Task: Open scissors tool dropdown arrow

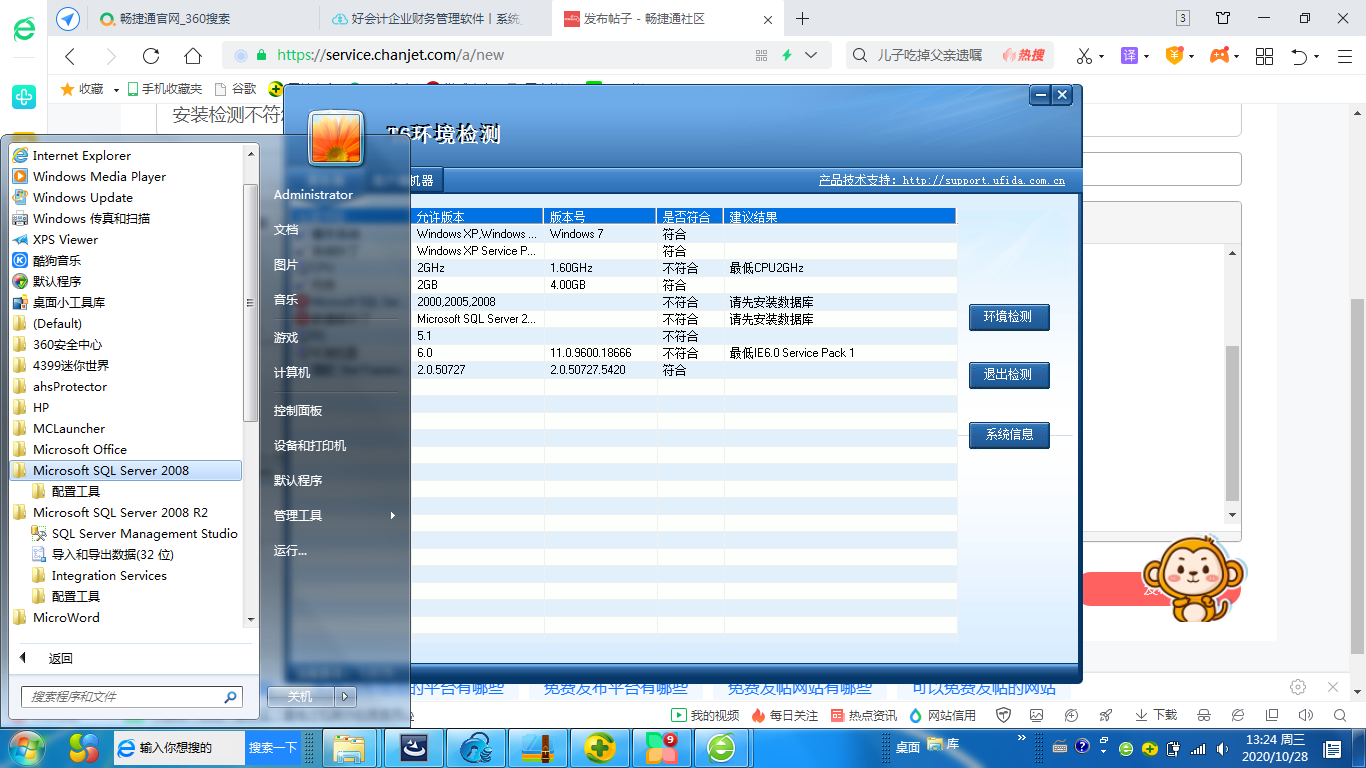Action: pyautogui.click(x=1101, y=56)
